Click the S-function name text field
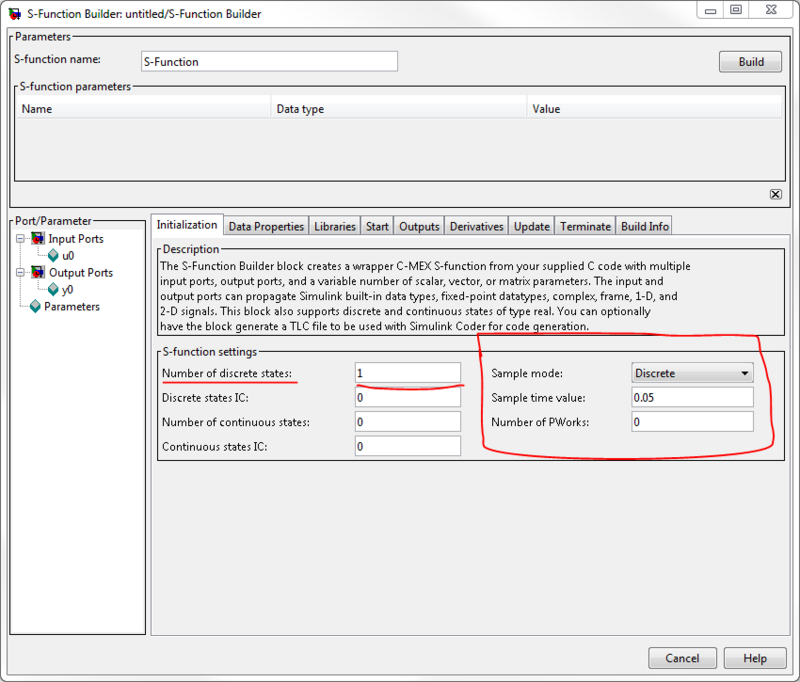Viewport: 800px width, 682px height. coord(268,62)
